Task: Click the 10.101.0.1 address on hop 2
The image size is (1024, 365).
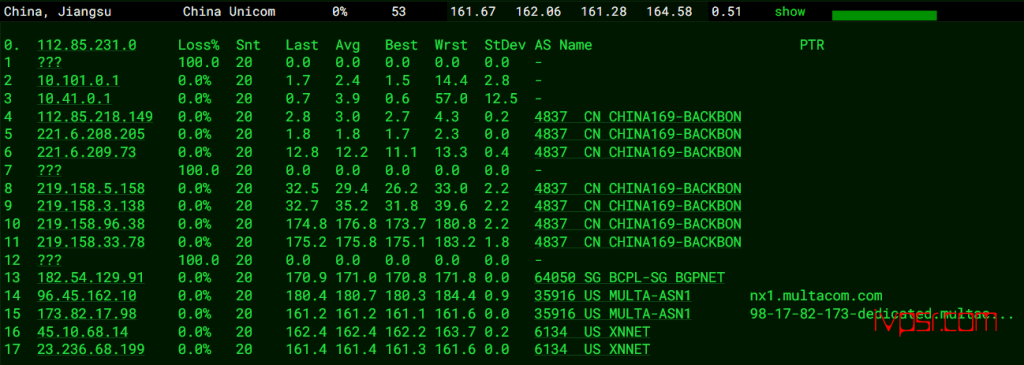Action: tap(78, 80)
